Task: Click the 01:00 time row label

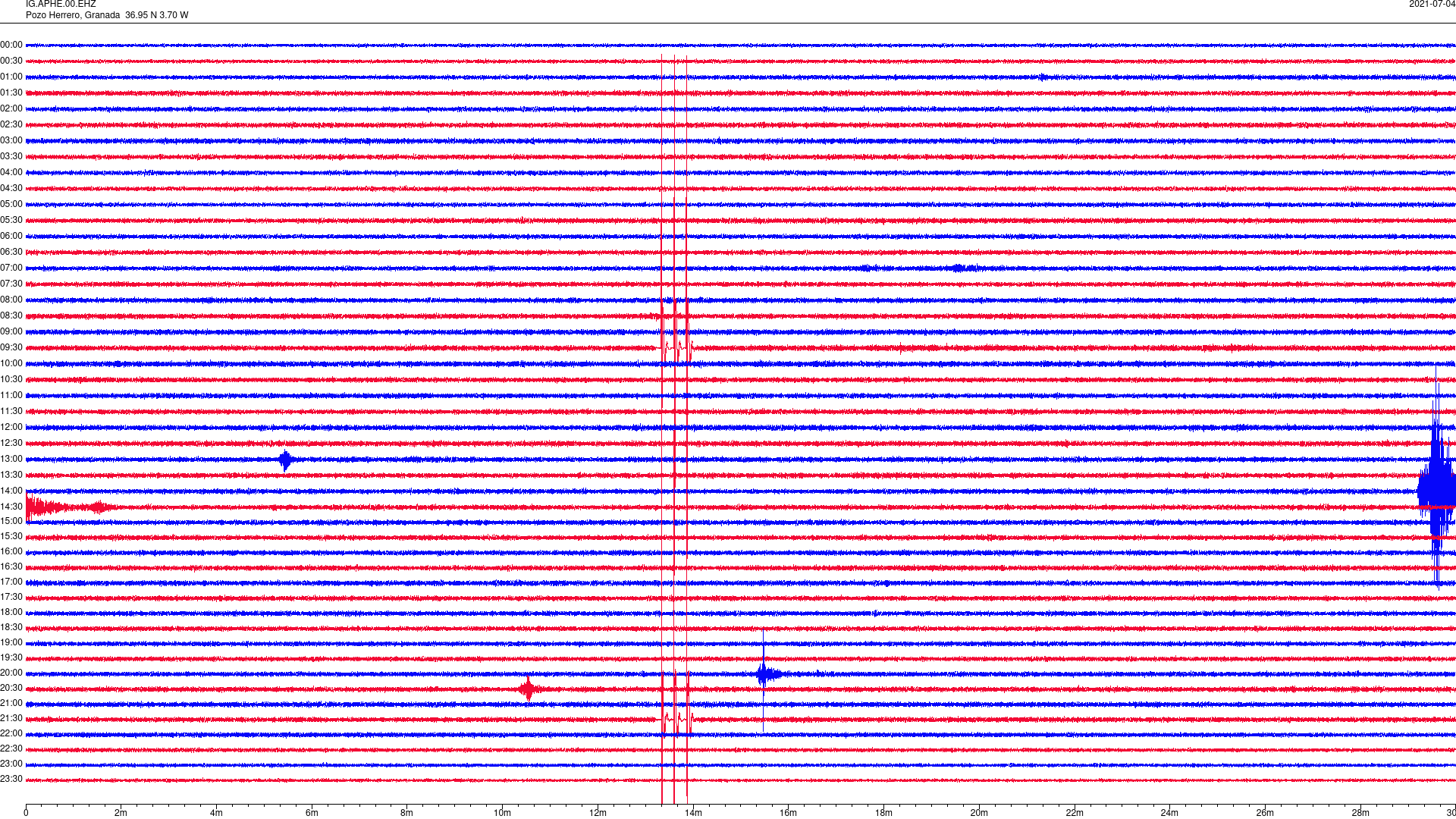Action: click(11, 77)
